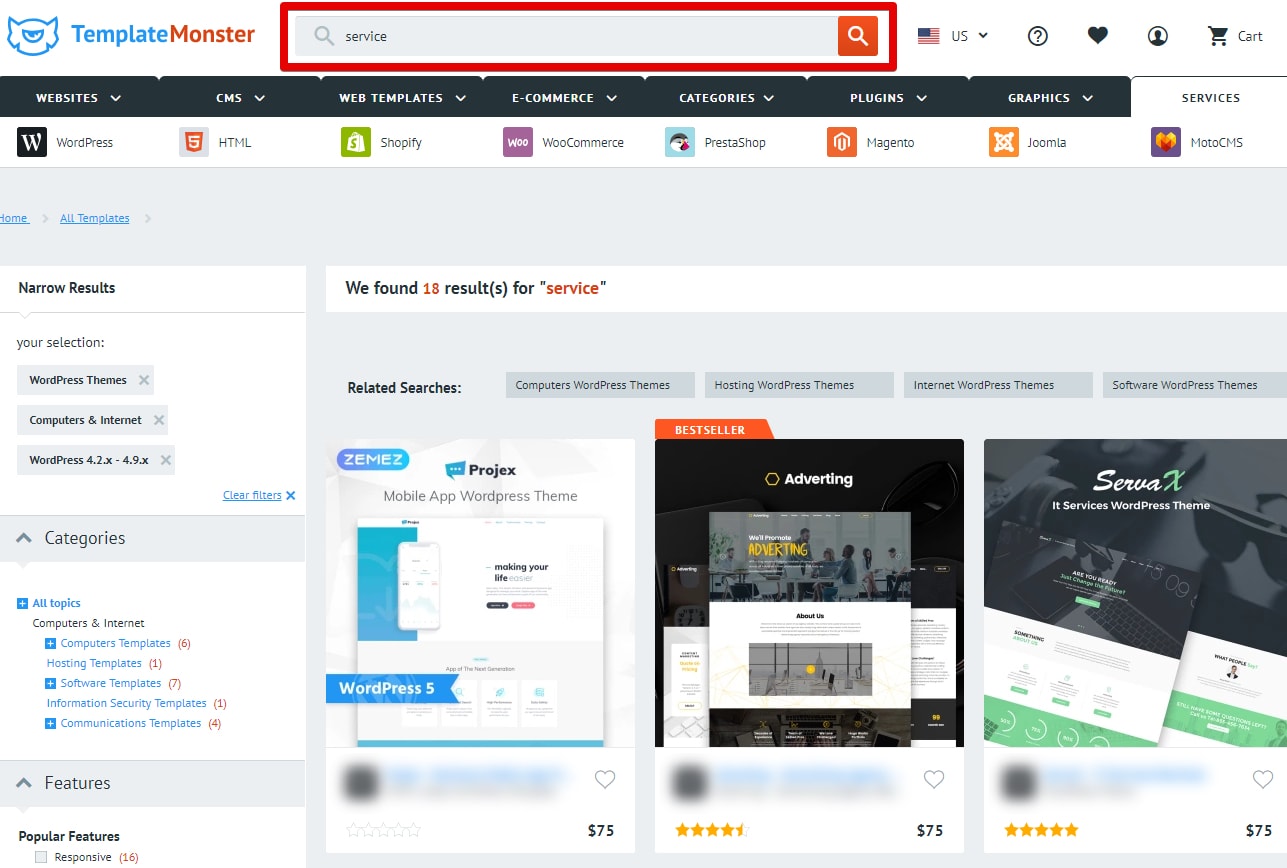This screenshot has width=1287, height=868.
Task: Click the star rating of Adverting theme
Action: (712, 830)
